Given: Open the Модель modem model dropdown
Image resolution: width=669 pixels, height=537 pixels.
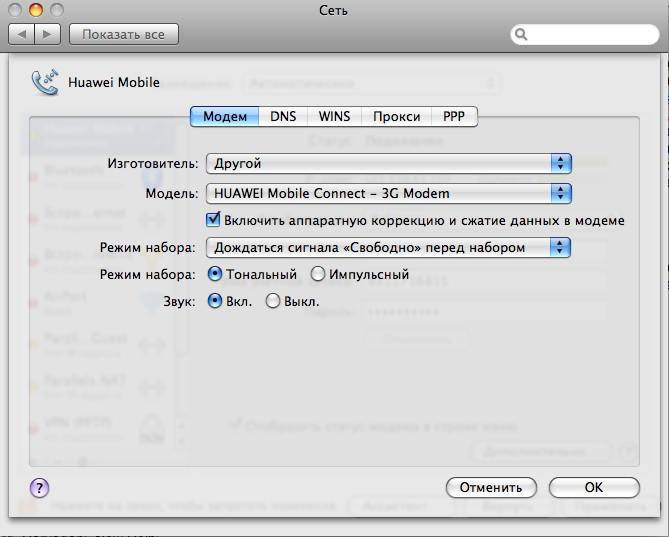Looking at the screenshot, I should pyautogui.click(x=387, y=193).
